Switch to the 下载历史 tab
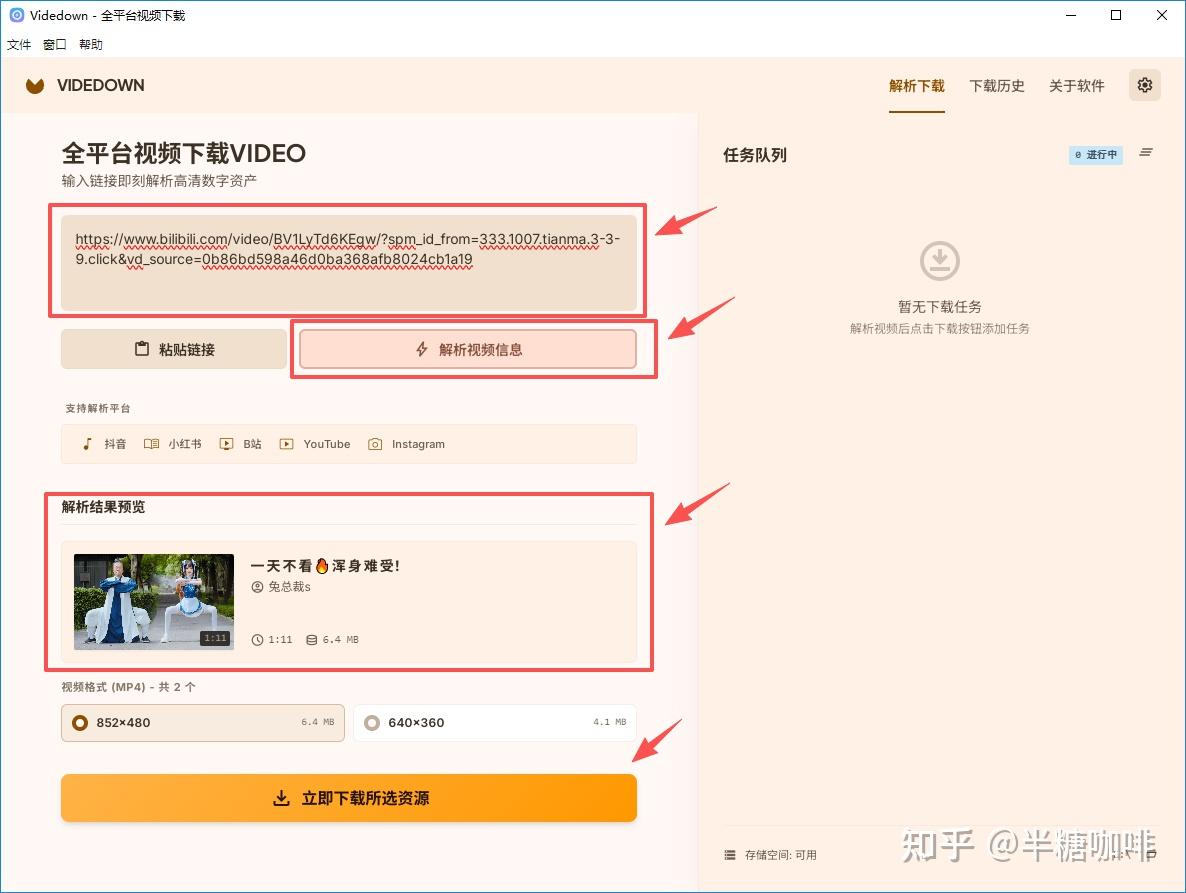Image resolution: width=1186 pixels, height=893 pixels. point(997,86)
